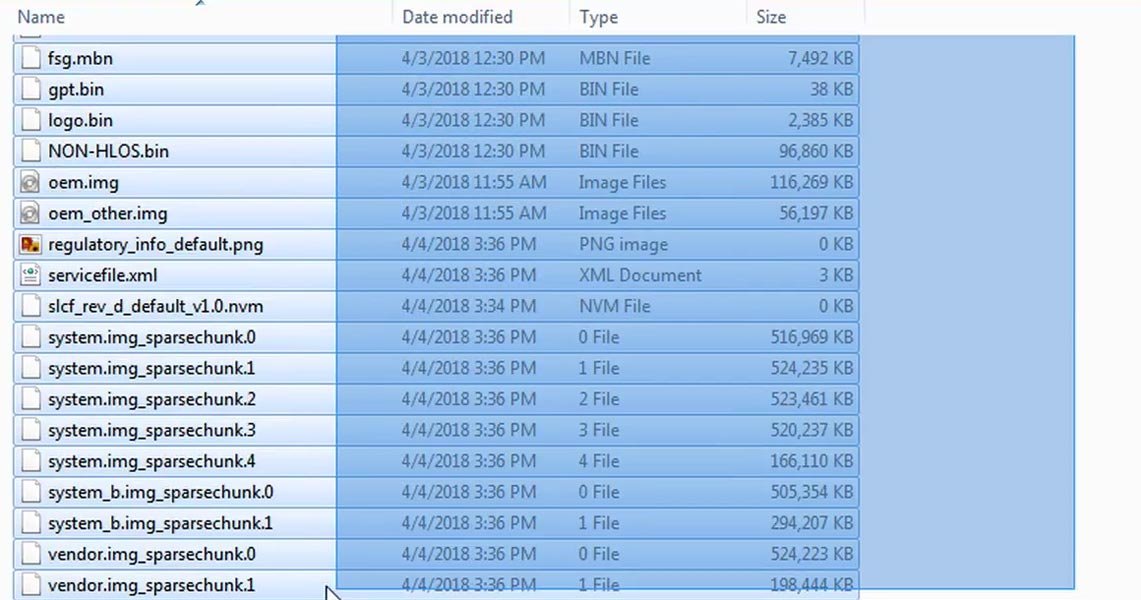Click the servicefile.xml document icon
1141x600 pixels.
click(x=31, y=275)
